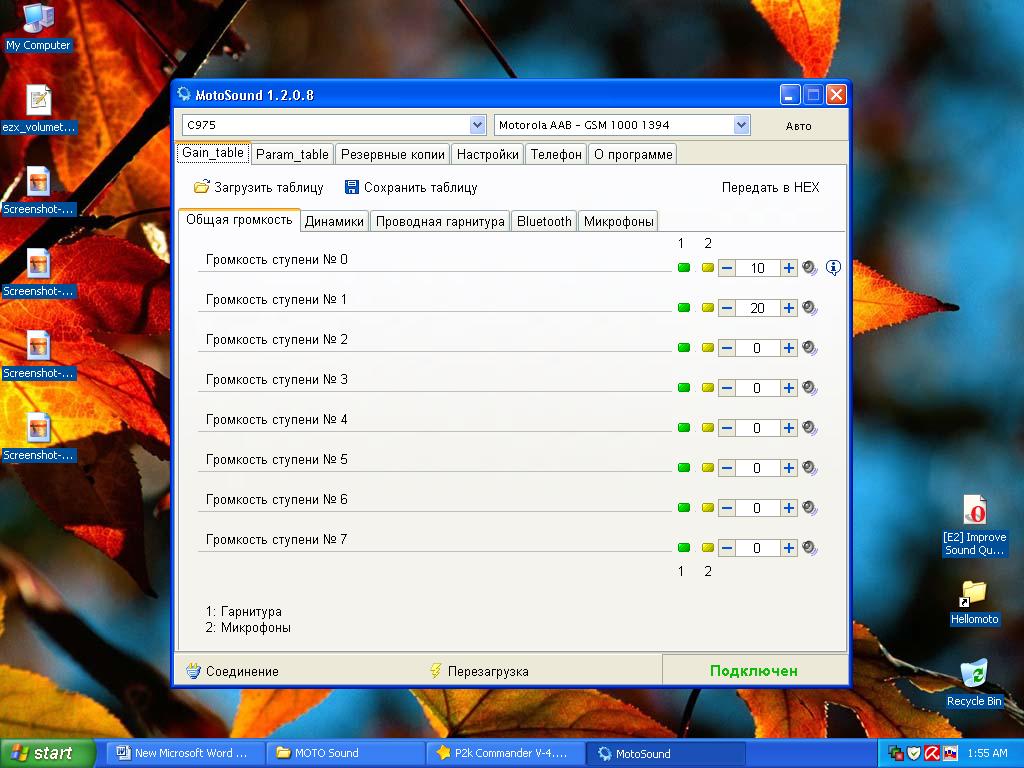The height and width of the screenshot is (768, 1024).
Task: Click the speaker icon for Громкость ступени № 2
Action: tap(810, 348)
